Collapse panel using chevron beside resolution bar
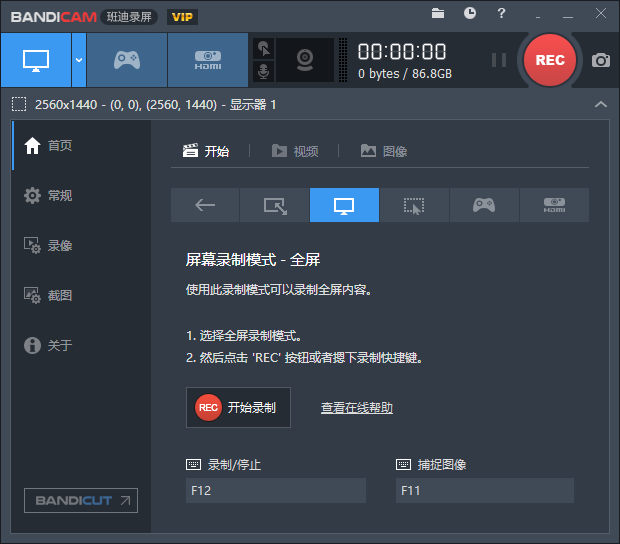Screen dimensions: 620x544 point(601,104)
